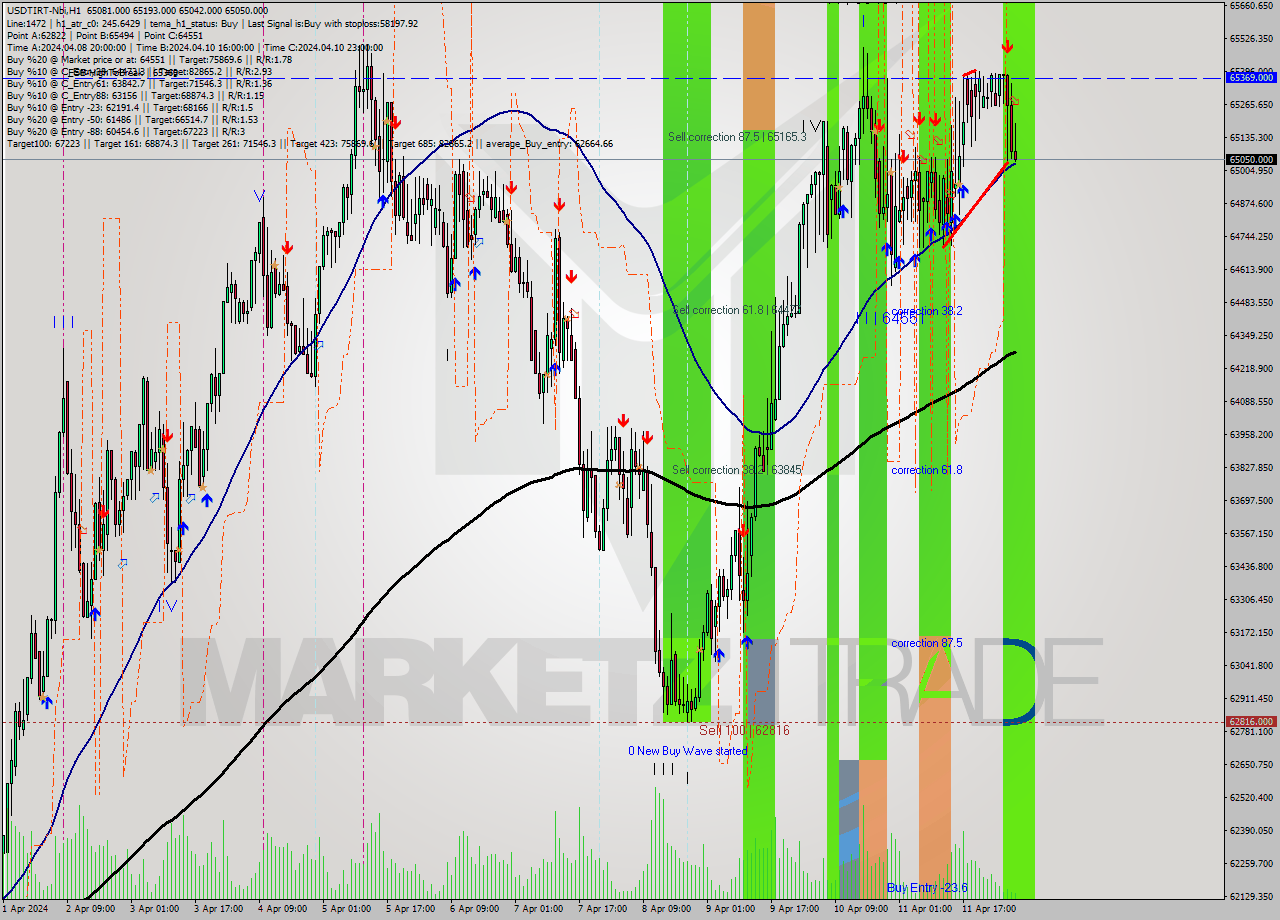Click the '4 Apr 09:00' time axis label
This screenshot has height=920, width=1280.
[x=283, y=909]
